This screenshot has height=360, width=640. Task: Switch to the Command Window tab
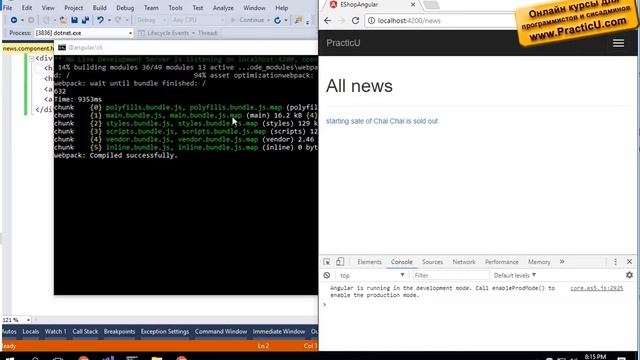pyautogui.click(x=221, y=331)
